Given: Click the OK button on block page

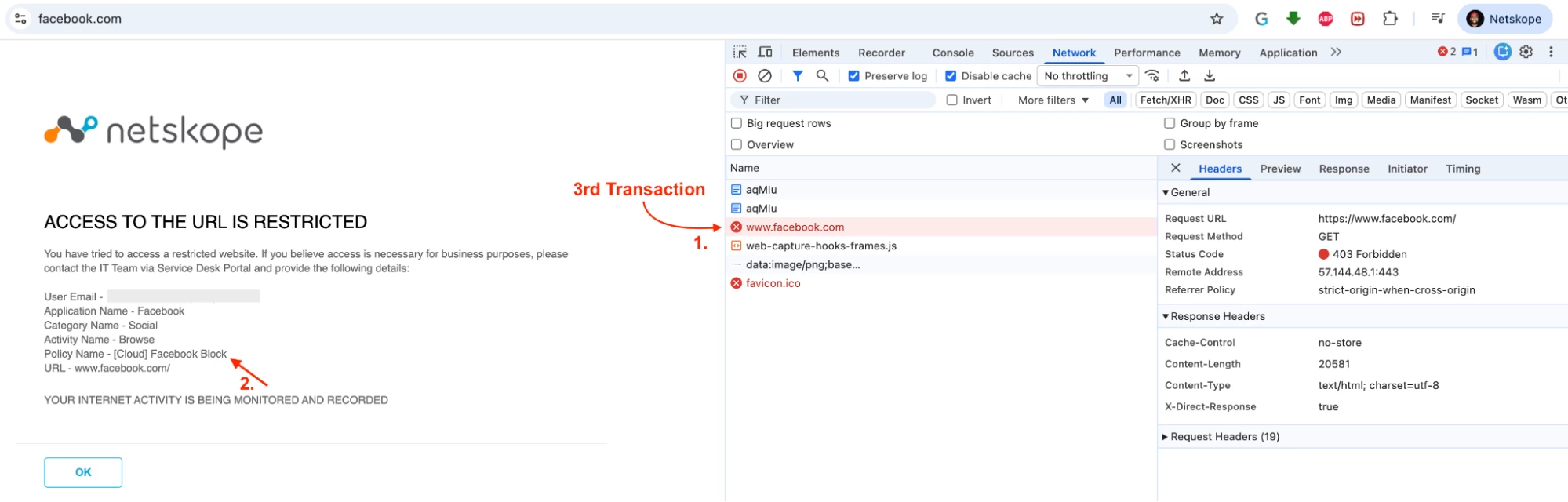Looking at the screenshot, I should pos(83,472).
